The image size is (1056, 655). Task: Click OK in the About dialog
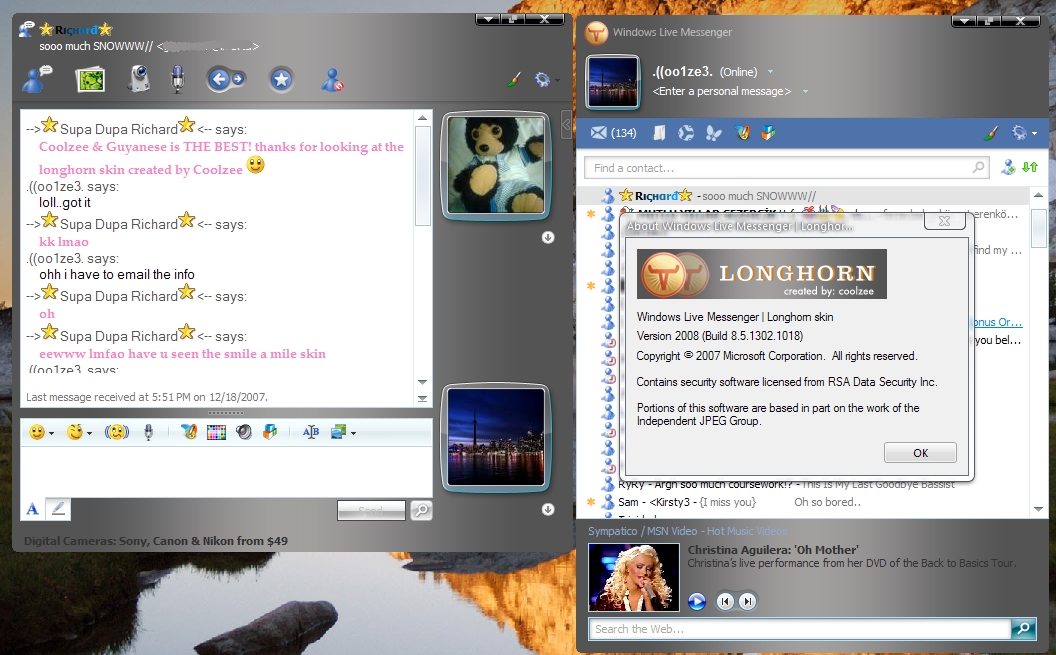click(920, 453)
